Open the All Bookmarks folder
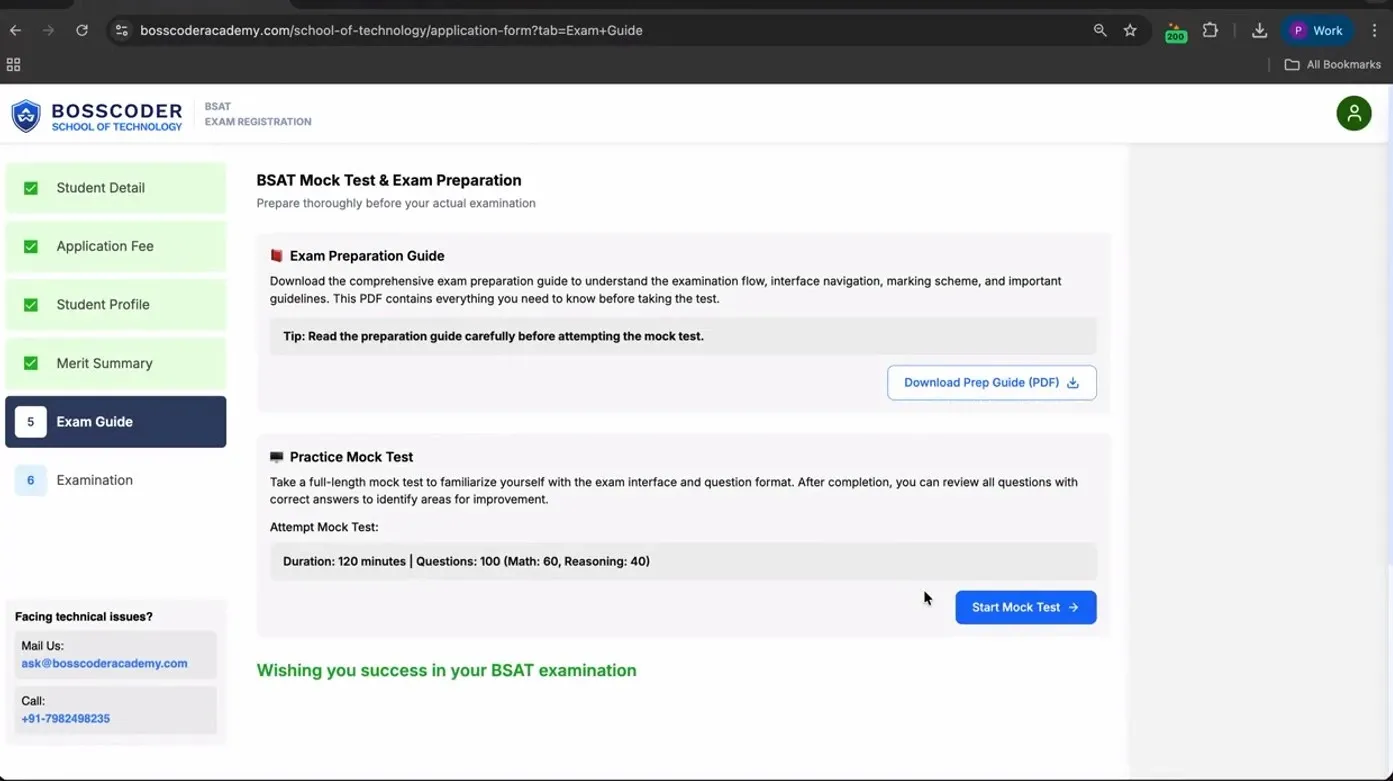Screen dimensions: 1393x781 click(1332, 64)
